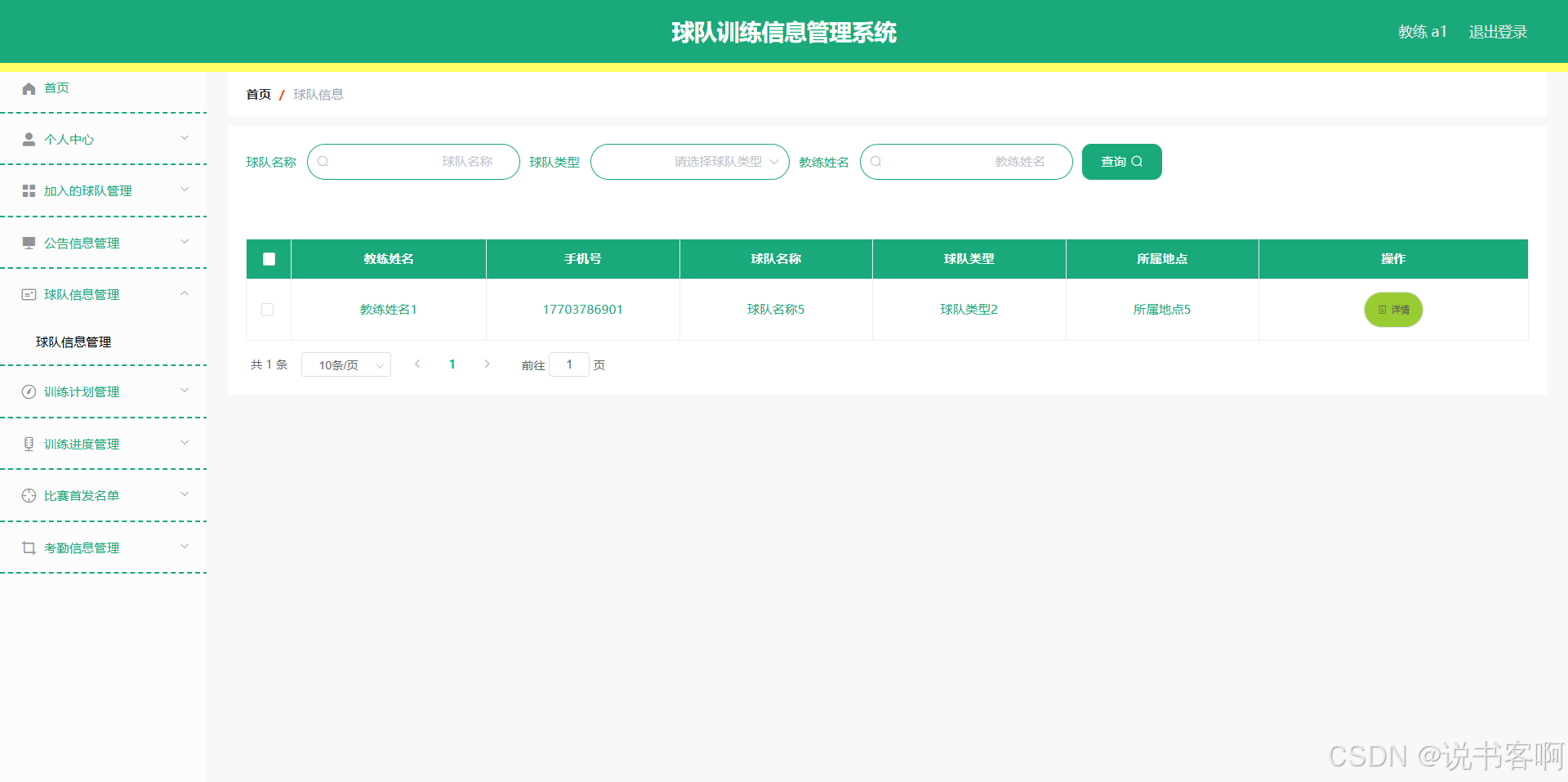Viewport: 1568px width, 782px height.
Task: Click the grid icon for 加入的球队管理
Action: [29, 191]
